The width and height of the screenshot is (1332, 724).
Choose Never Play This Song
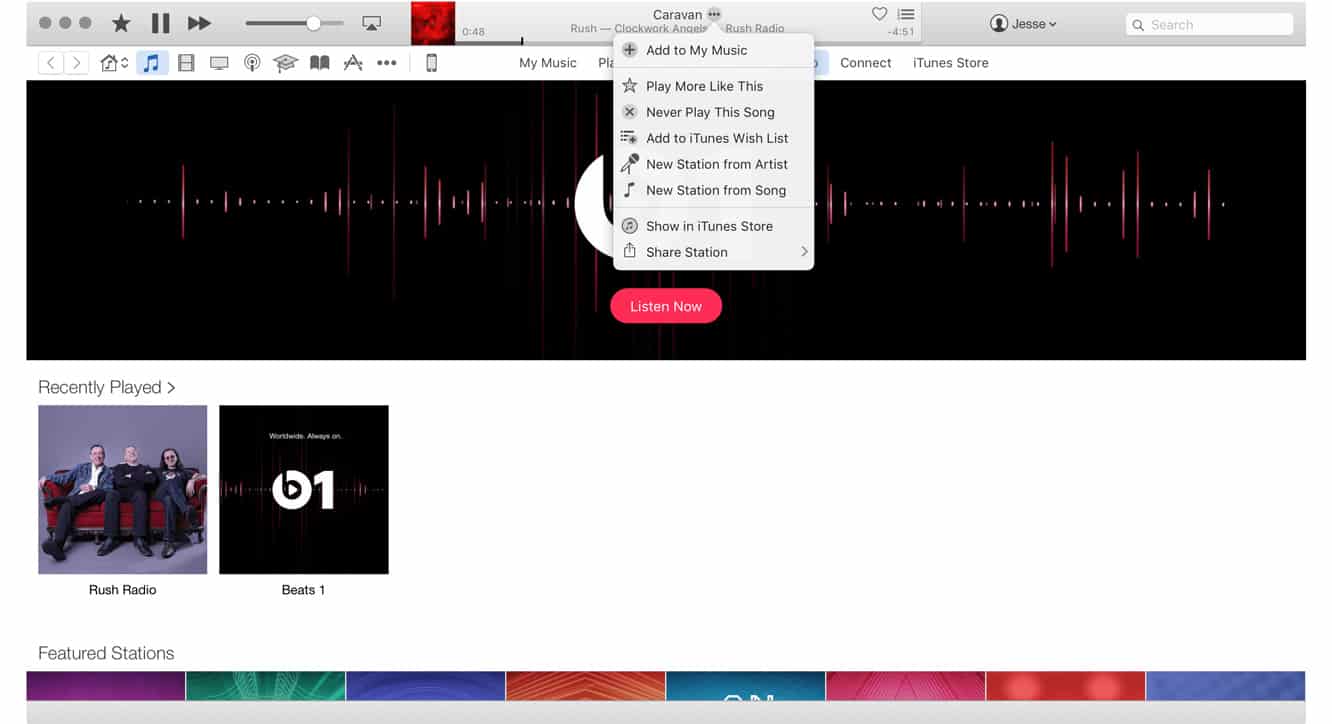pyautogui.click(x=713, y=112)
